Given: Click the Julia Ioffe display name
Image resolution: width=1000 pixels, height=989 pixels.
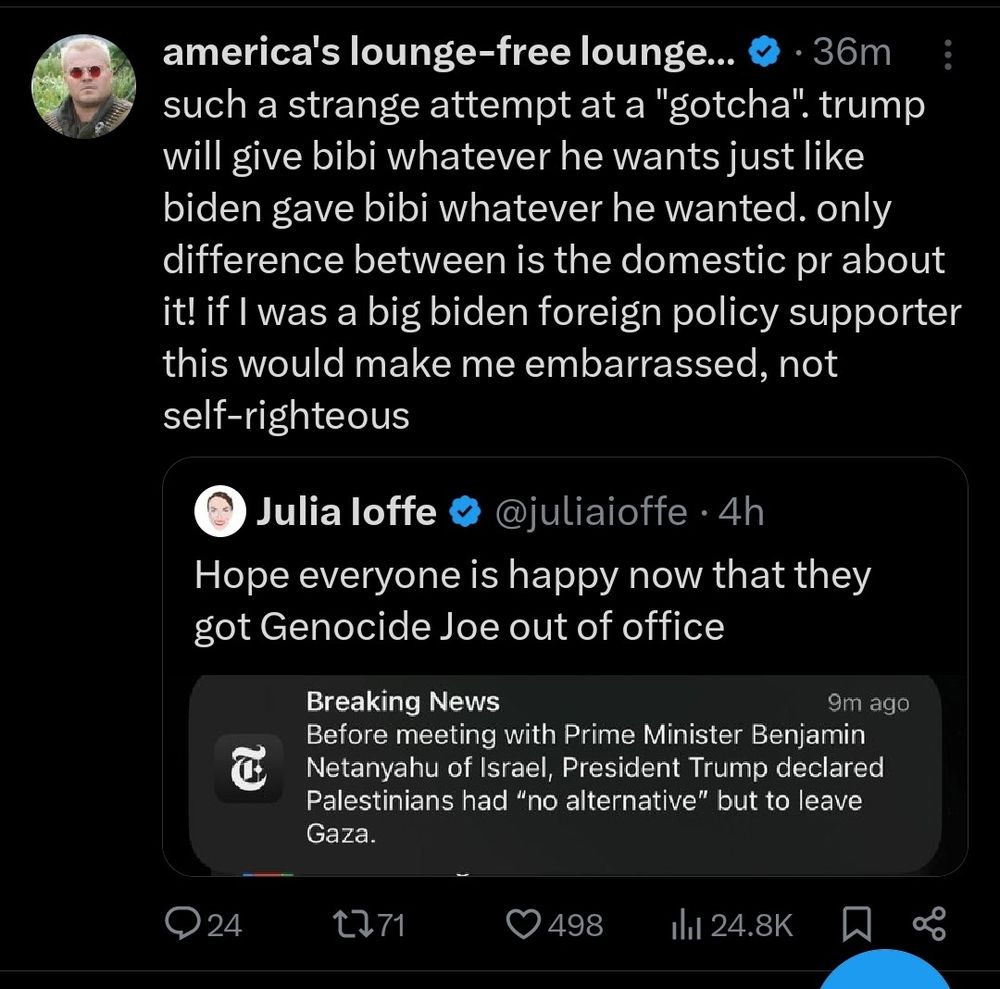Looking at the screenshot, I should coord(347,512).
